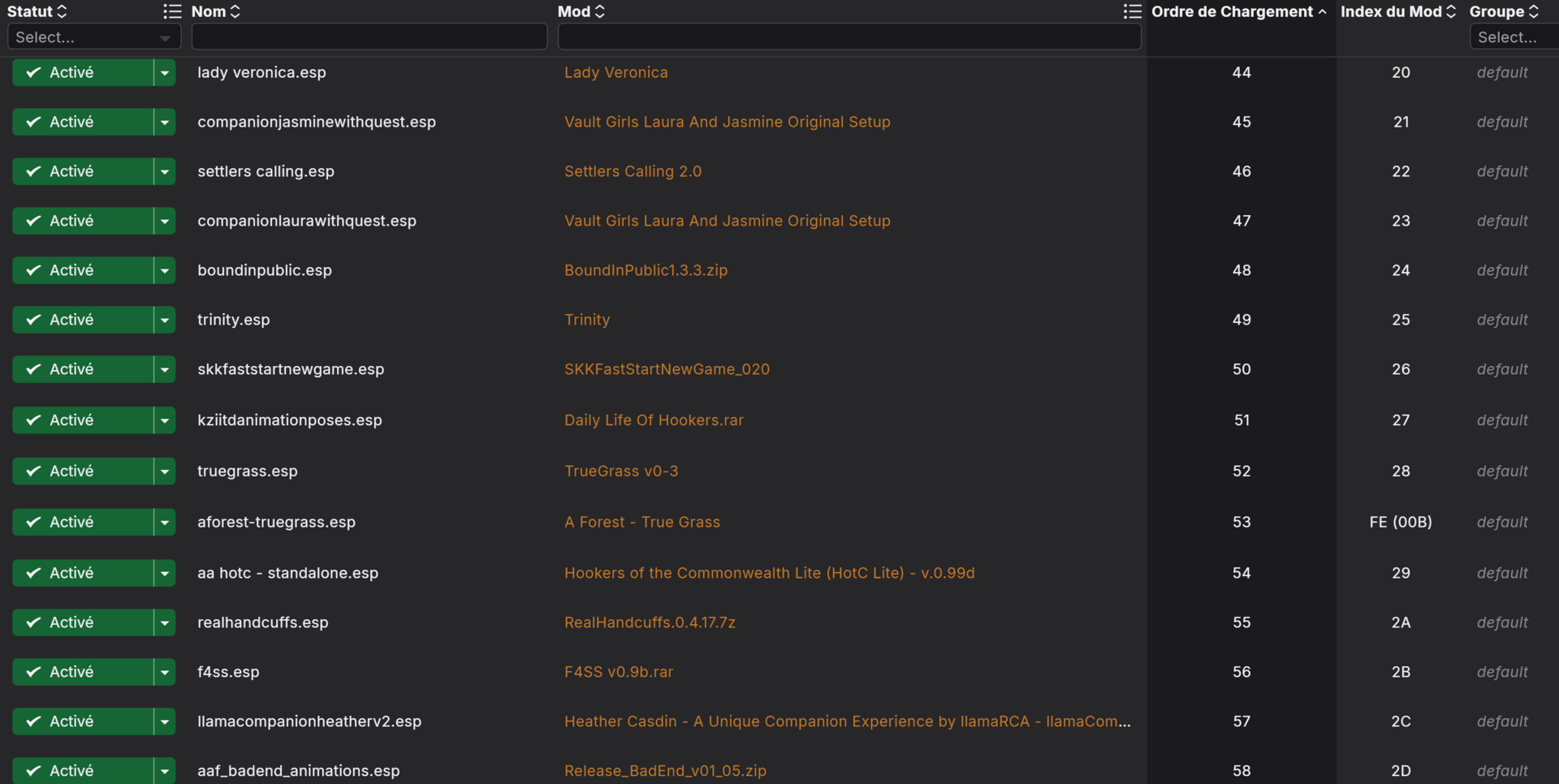
Task: Sort by the Groupe column header
Action: pyautogui.click(x=1505, y=11)
